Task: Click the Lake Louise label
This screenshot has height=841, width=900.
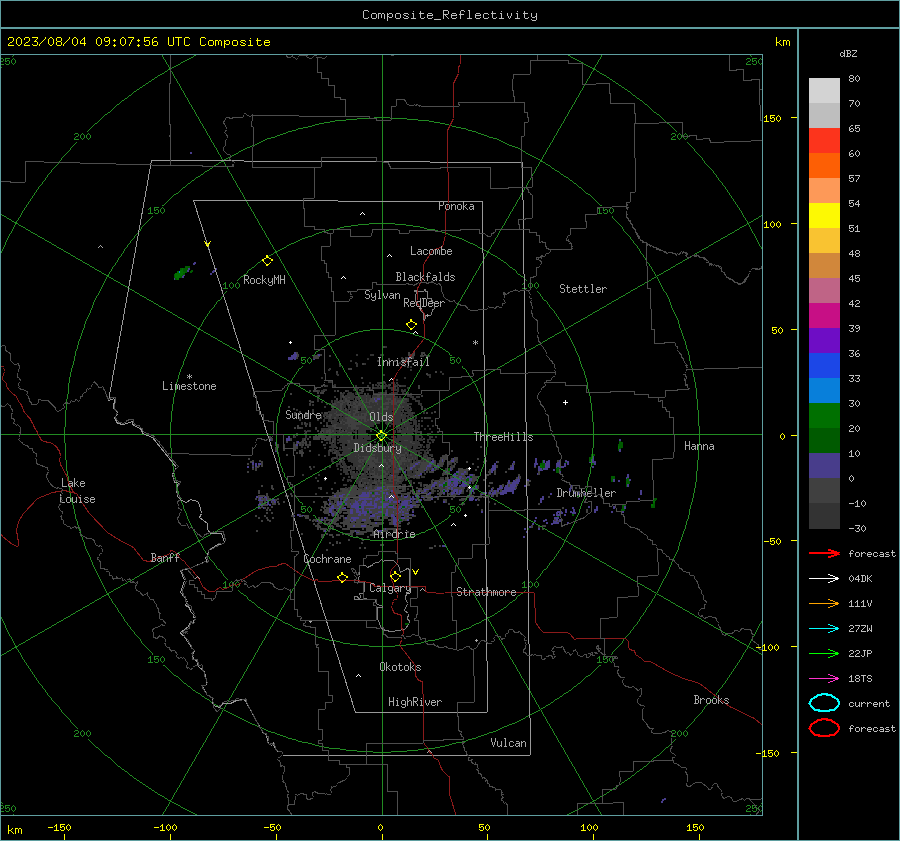Action: click(77, 491)
